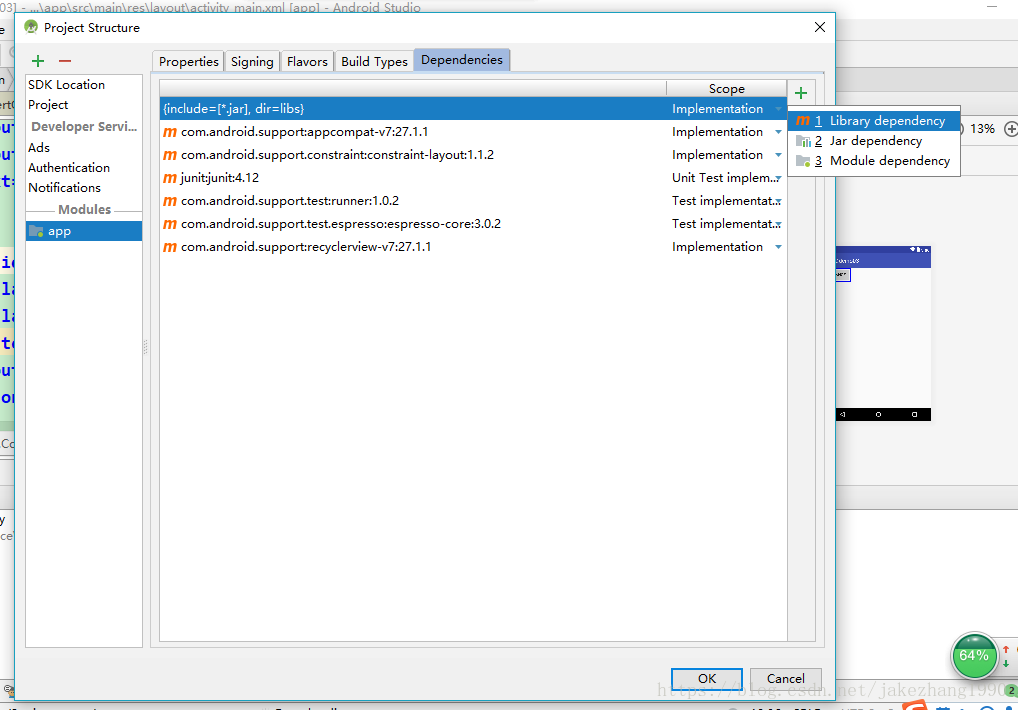Select recyclerview-v7:27.1.1 dependency row
1018x710 pixels.
click(x=473, y=247)
